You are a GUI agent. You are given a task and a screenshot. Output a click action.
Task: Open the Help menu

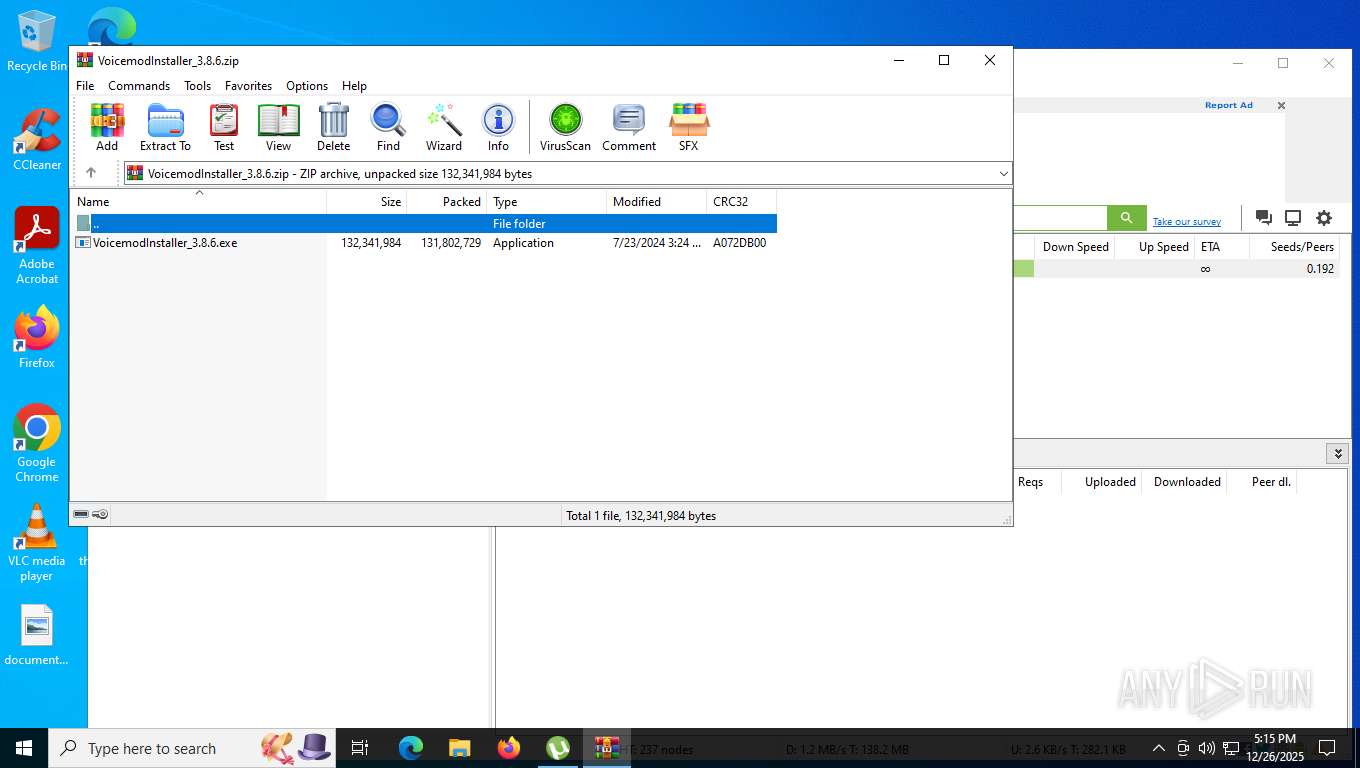point(354,86)
